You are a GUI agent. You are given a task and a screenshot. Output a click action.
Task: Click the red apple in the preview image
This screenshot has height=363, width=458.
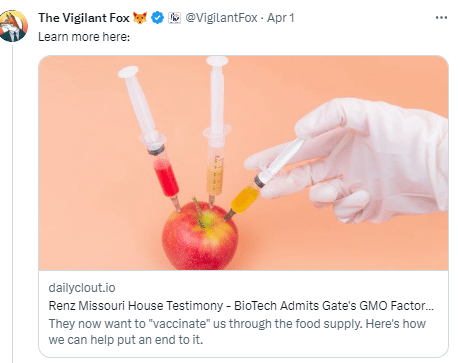click(x=200, y=237)
